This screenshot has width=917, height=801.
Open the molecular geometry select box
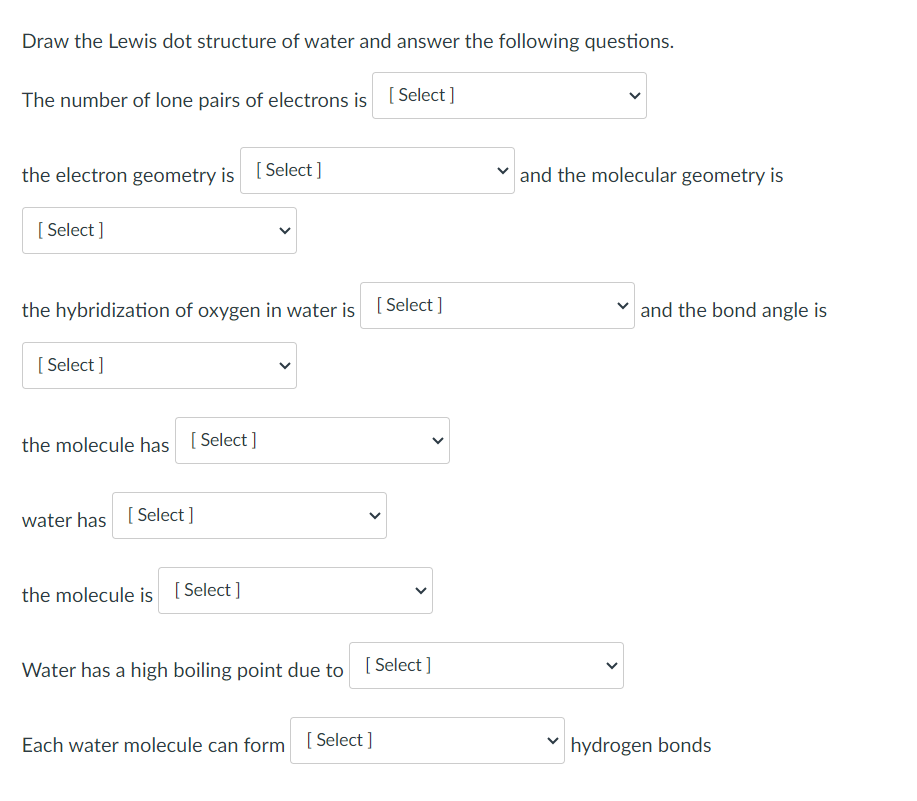pos(159,230)
